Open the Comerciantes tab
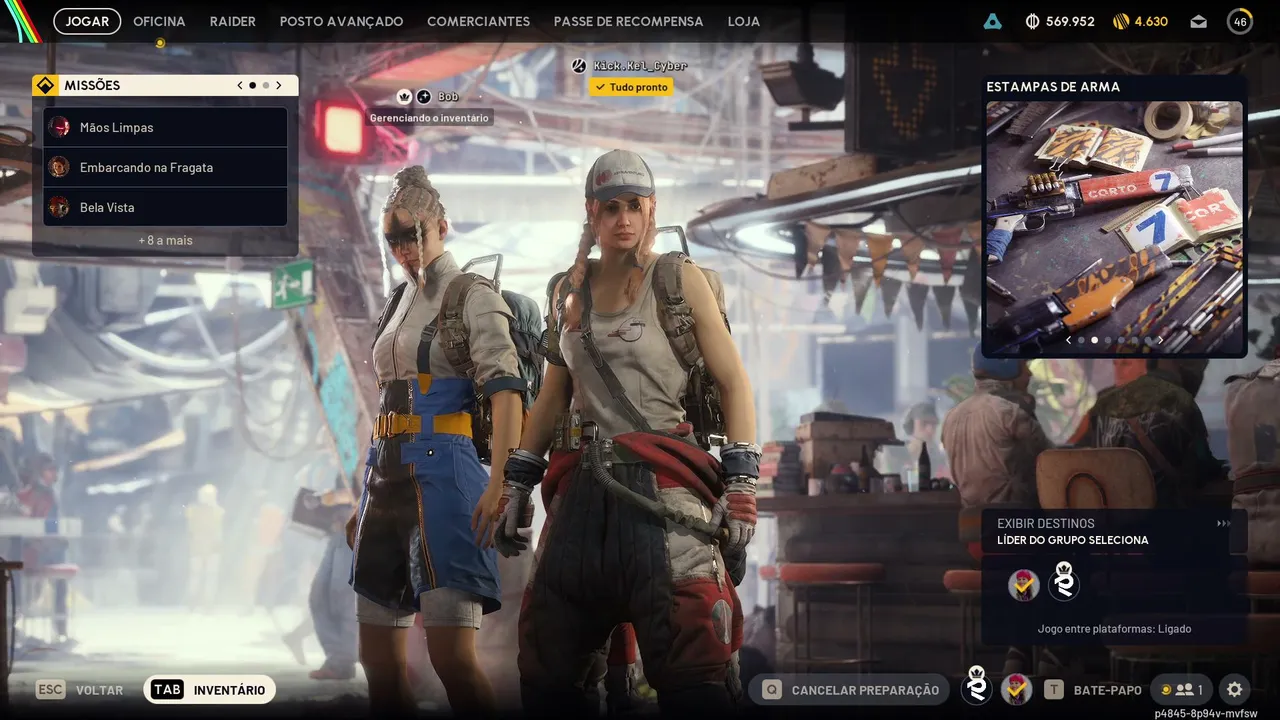 [479, 21]
